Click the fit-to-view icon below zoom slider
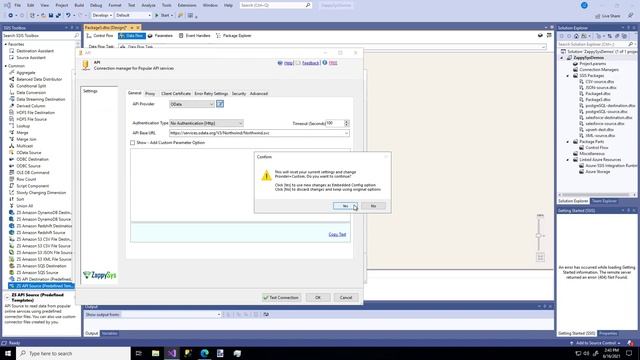 (540, 257)
